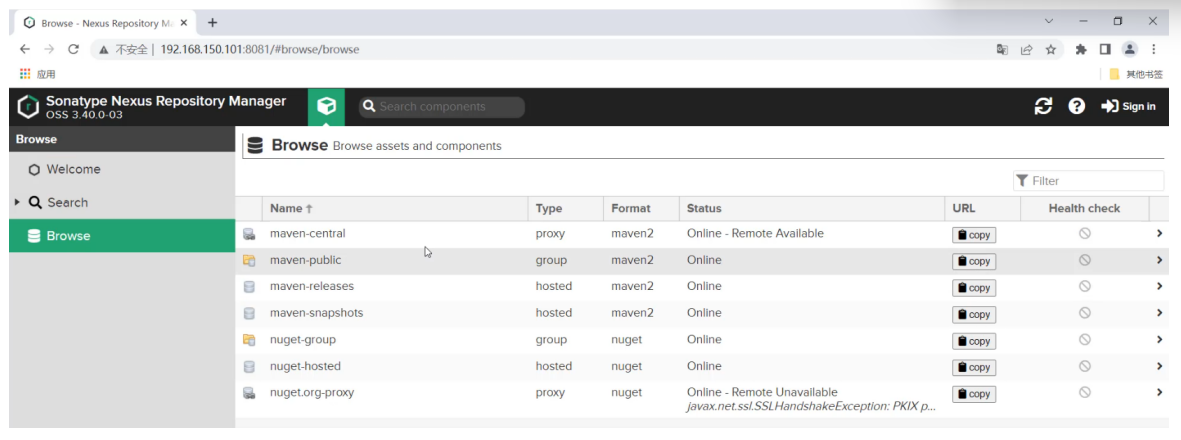Click the maven-releases hosted repository icon
The image size is (1181, 440).
(249, 287)
